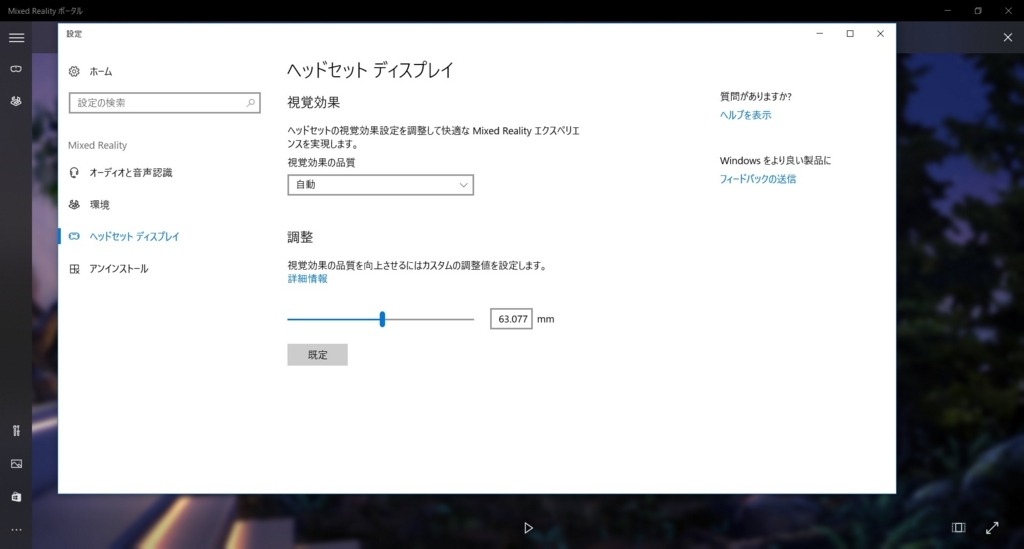
Task: Click the calibration slider thumb
Action: coord(382,319)
